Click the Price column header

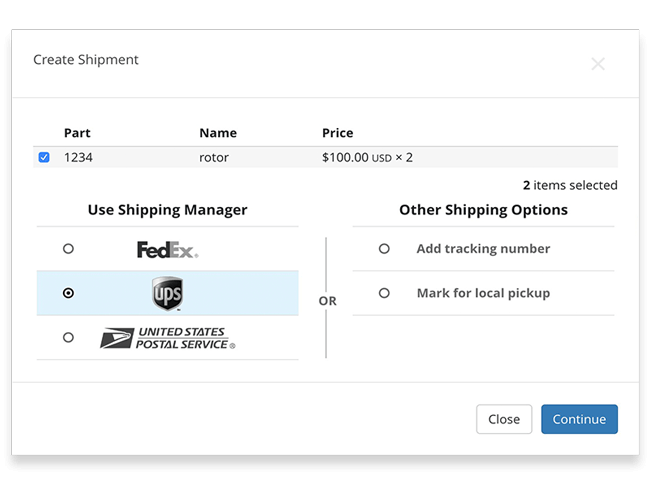(x=337, y=133)
